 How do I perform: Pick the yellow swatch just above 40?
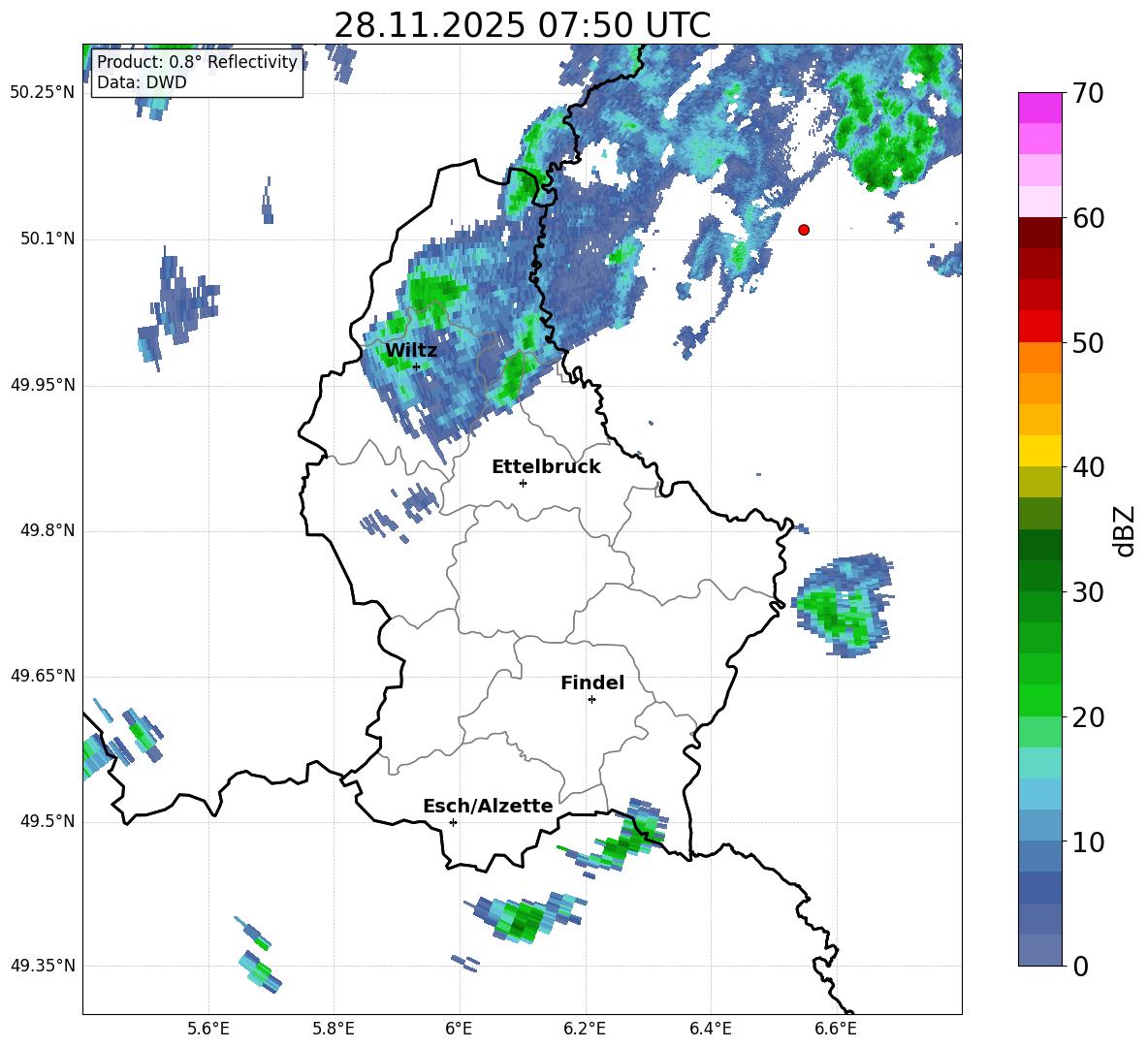pyautogui.click(x=1039, y=451)
